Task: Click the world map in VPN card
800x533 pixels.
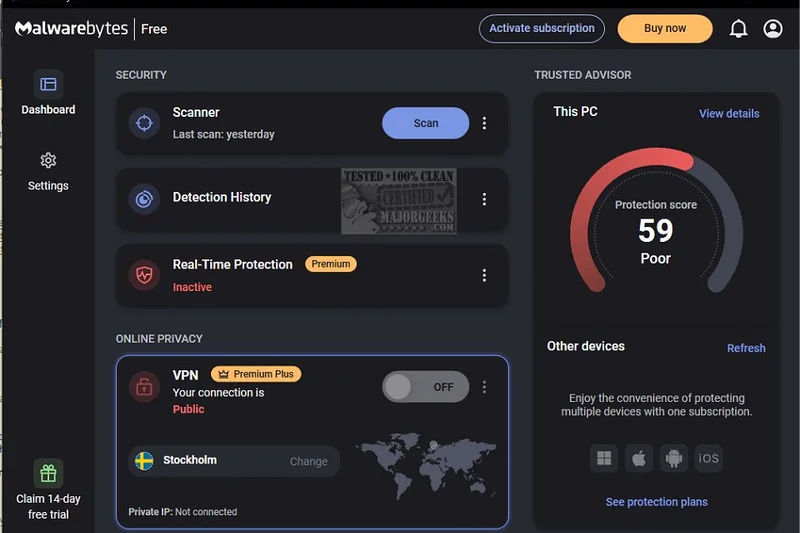Action: point(426,465)
